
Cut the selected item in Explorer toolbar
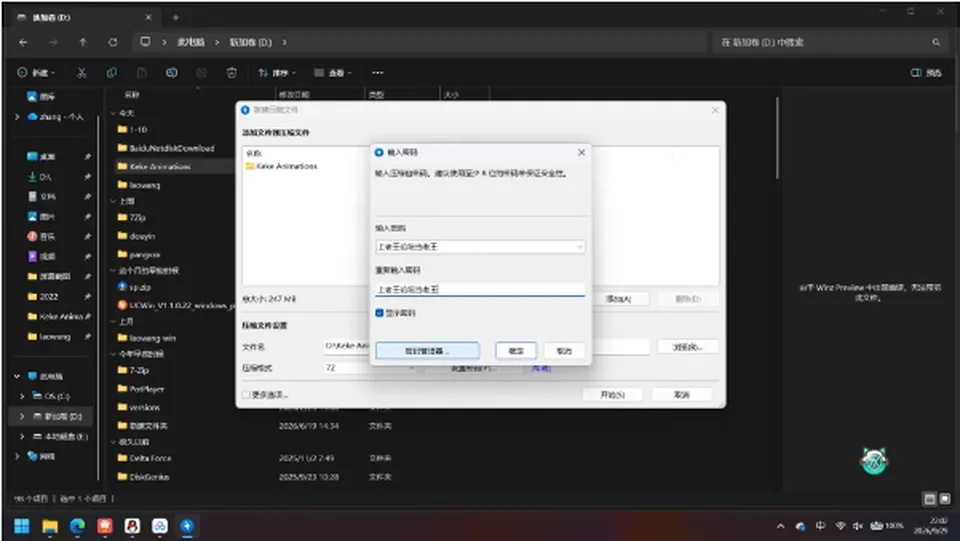point(81,73)
